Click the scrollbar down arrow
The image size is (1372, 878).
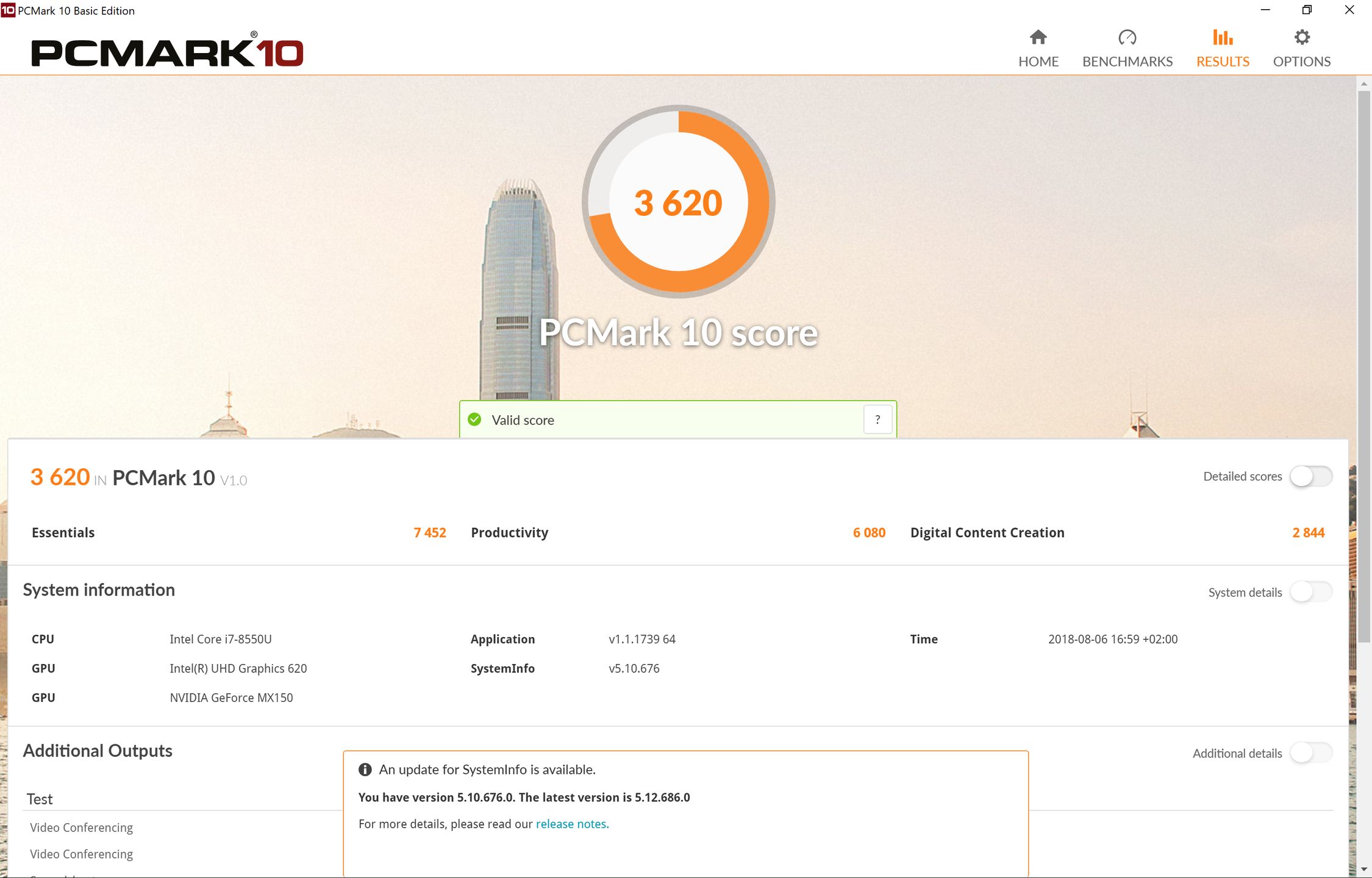point(1363,869)
